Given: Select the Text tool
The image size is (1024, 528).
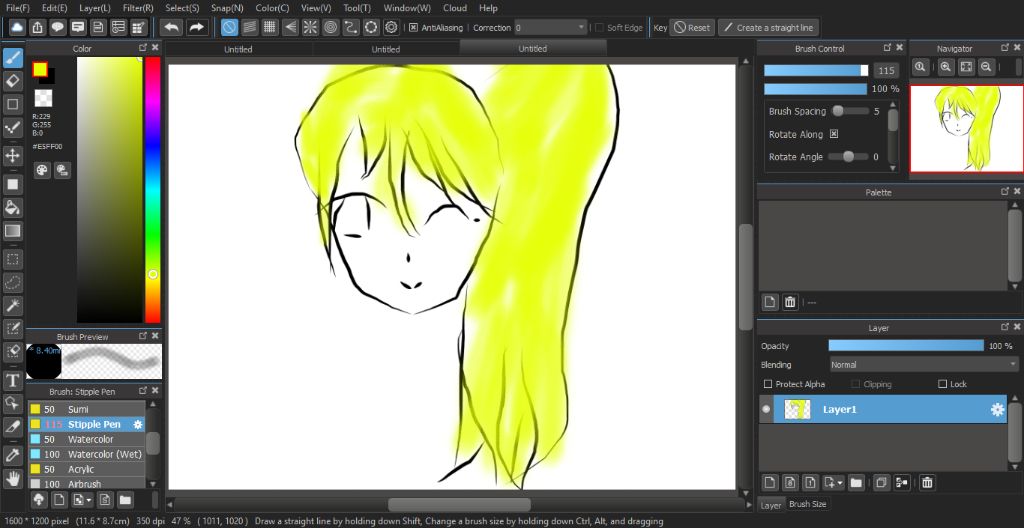Looking at the screenshot, I should pos(12,380).
